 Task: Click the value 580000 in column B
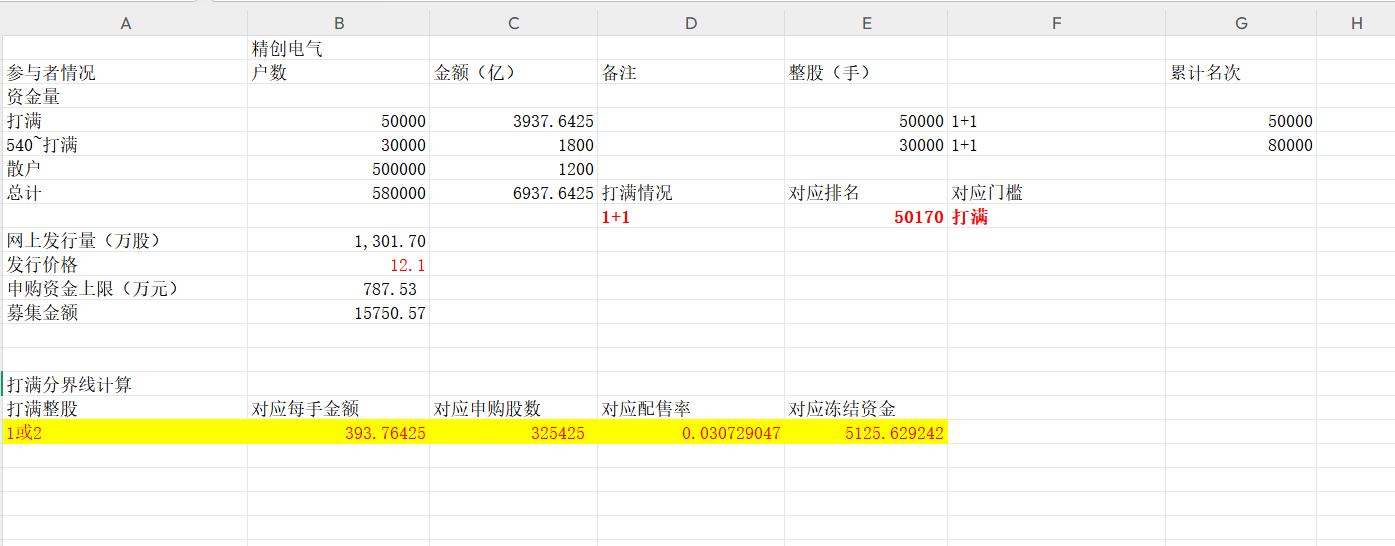(338, 192)
